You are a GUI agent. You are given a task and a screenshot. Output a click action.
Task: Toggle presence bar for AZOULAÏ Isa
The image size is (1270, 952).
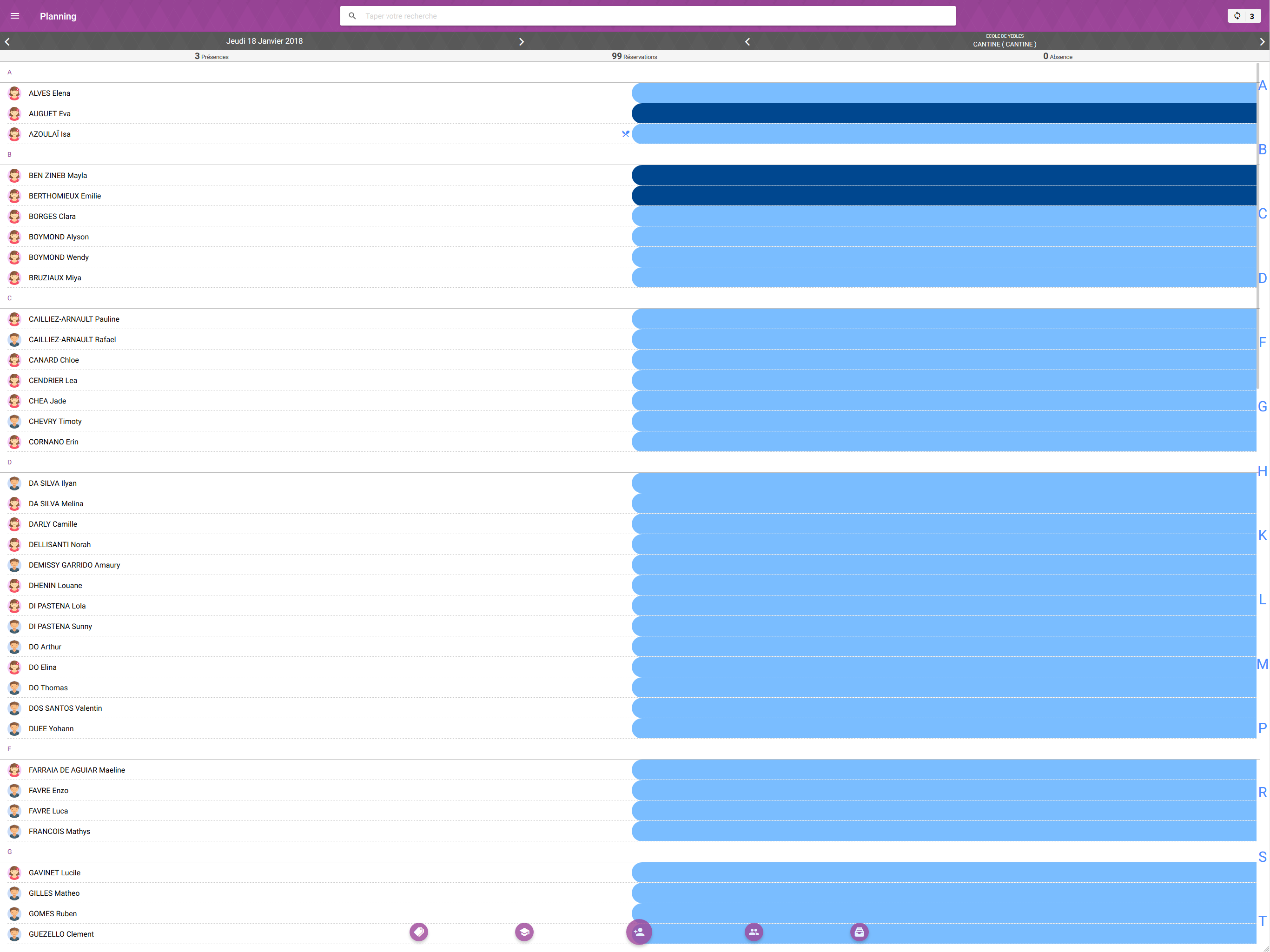point(944,134)
